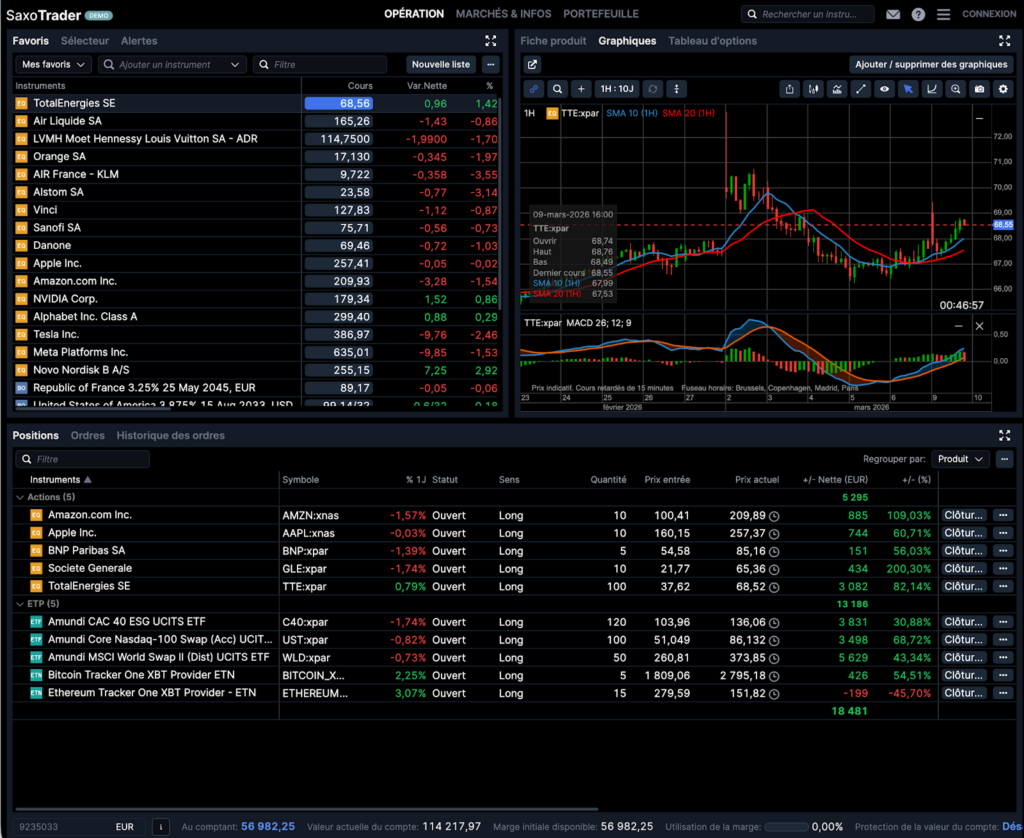Viewport: 1024px width, 838px height.
Task: Toggle the chain link icon on chart toolbar
Action: pyautogui.click(x=533, y=89)
